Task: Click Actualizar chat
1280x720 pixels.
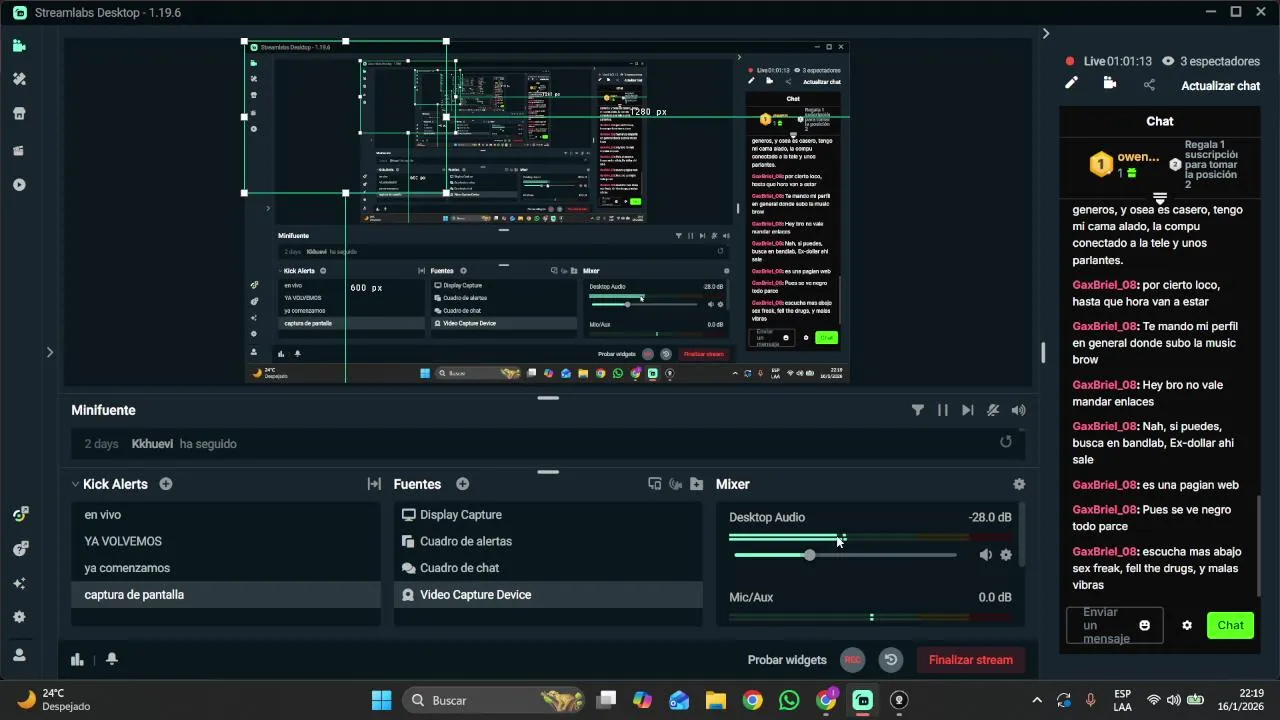Action: (x=1220, y=86)
